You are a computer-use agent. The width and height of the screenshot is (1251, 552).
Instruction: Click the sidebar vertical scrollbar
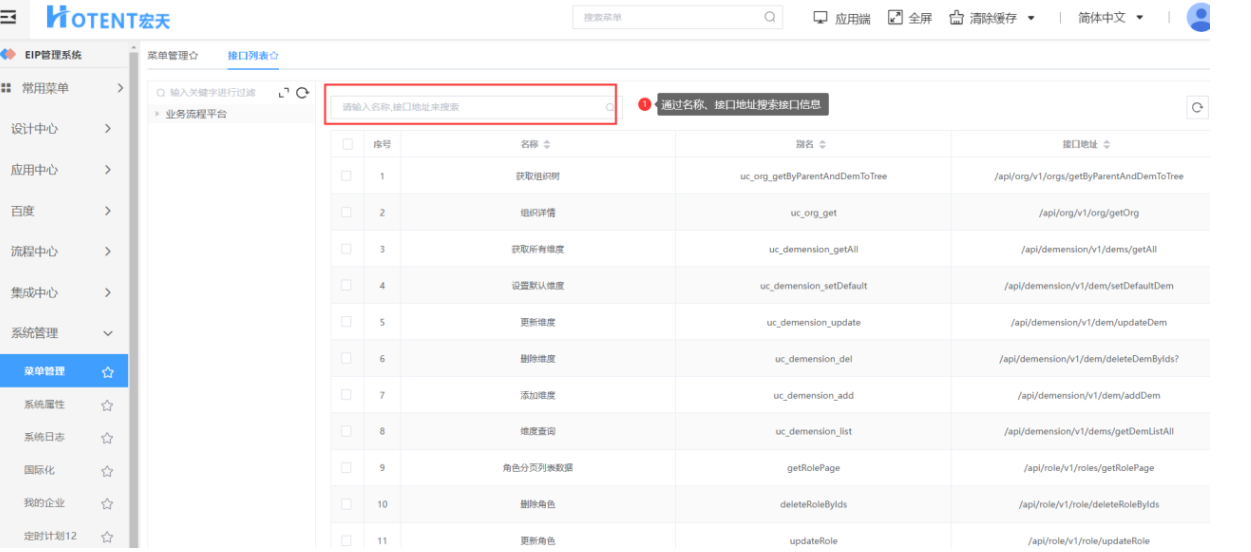point(133,300)
